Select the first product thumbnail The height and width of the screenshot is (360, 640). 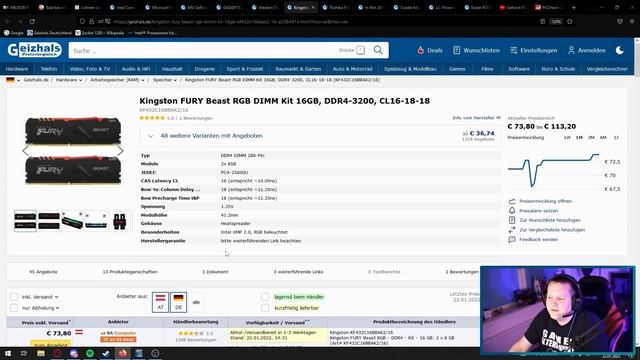[25, 221]
